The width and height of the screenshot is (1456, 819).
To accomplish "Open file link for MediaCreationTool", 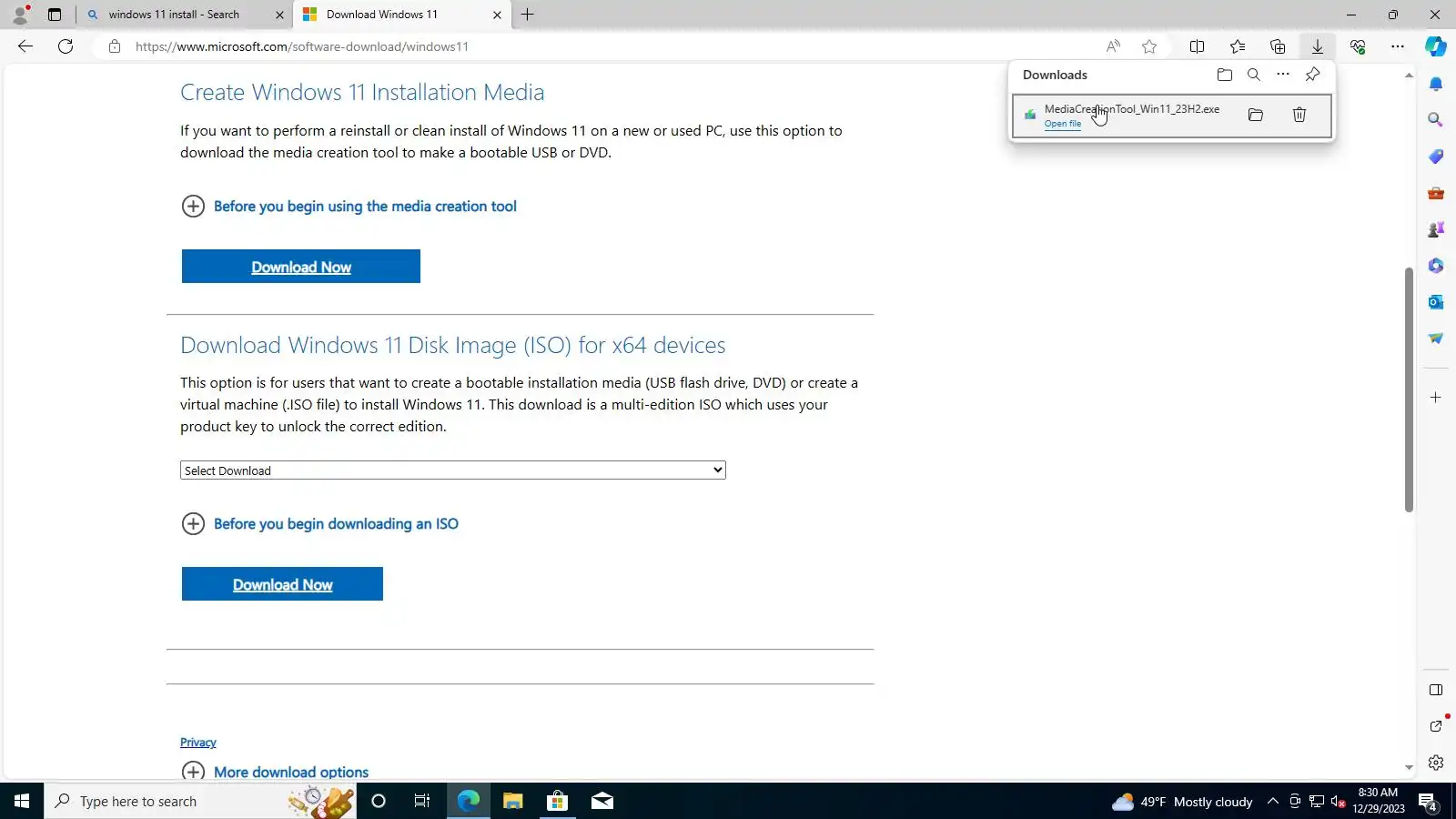I will click(1063, 124).
